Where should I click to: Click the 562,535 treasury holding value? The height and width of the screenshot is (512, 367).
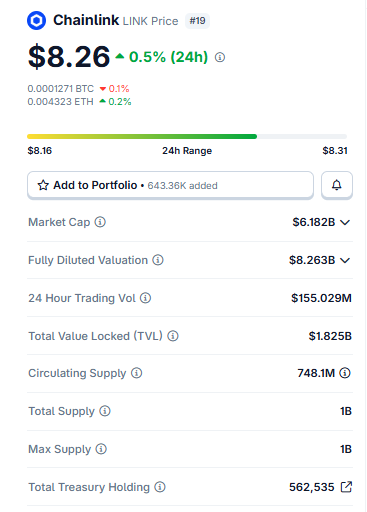point(312,487)
